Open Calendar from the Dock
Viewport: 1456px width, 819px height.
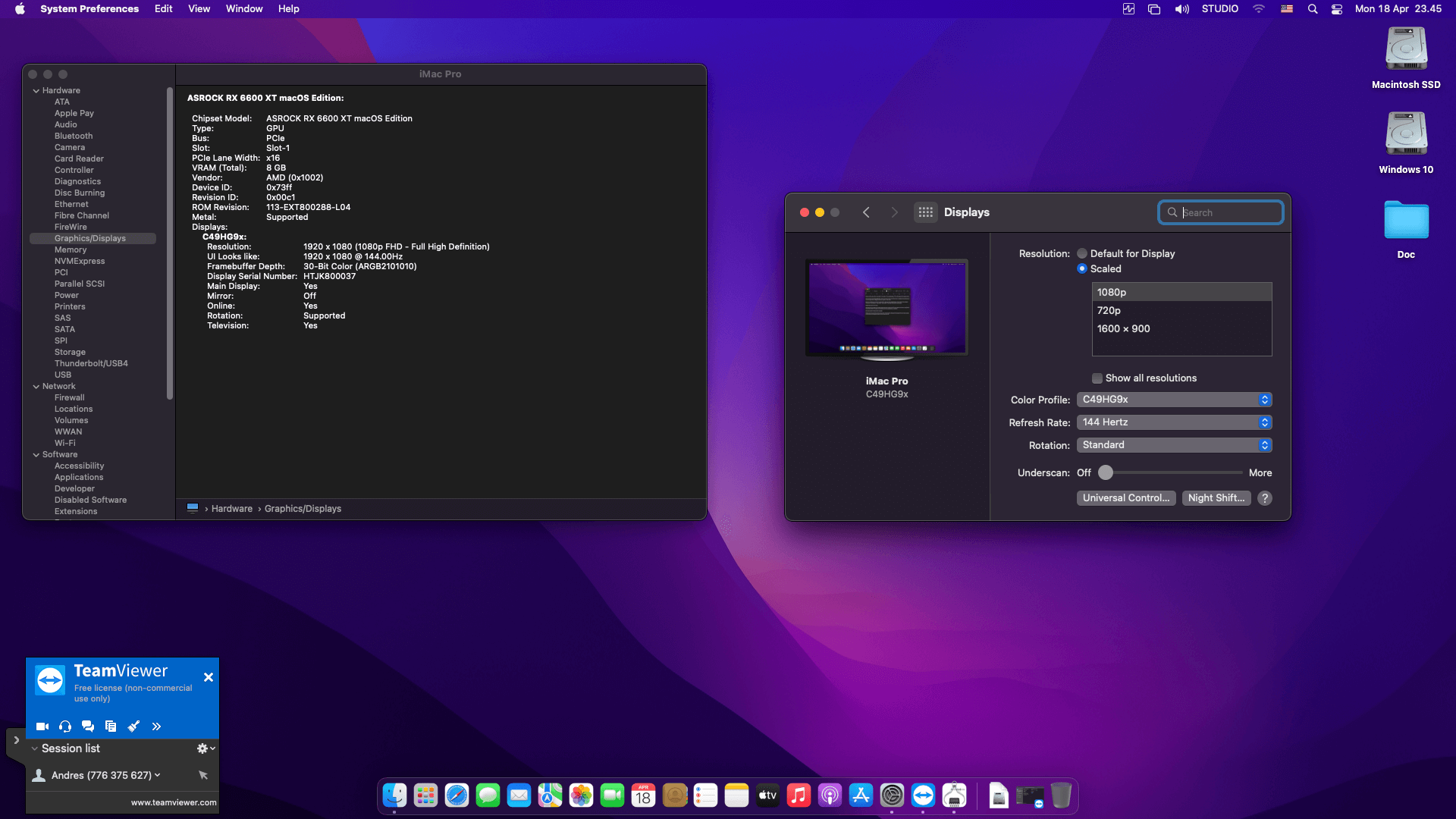point(643,795)
